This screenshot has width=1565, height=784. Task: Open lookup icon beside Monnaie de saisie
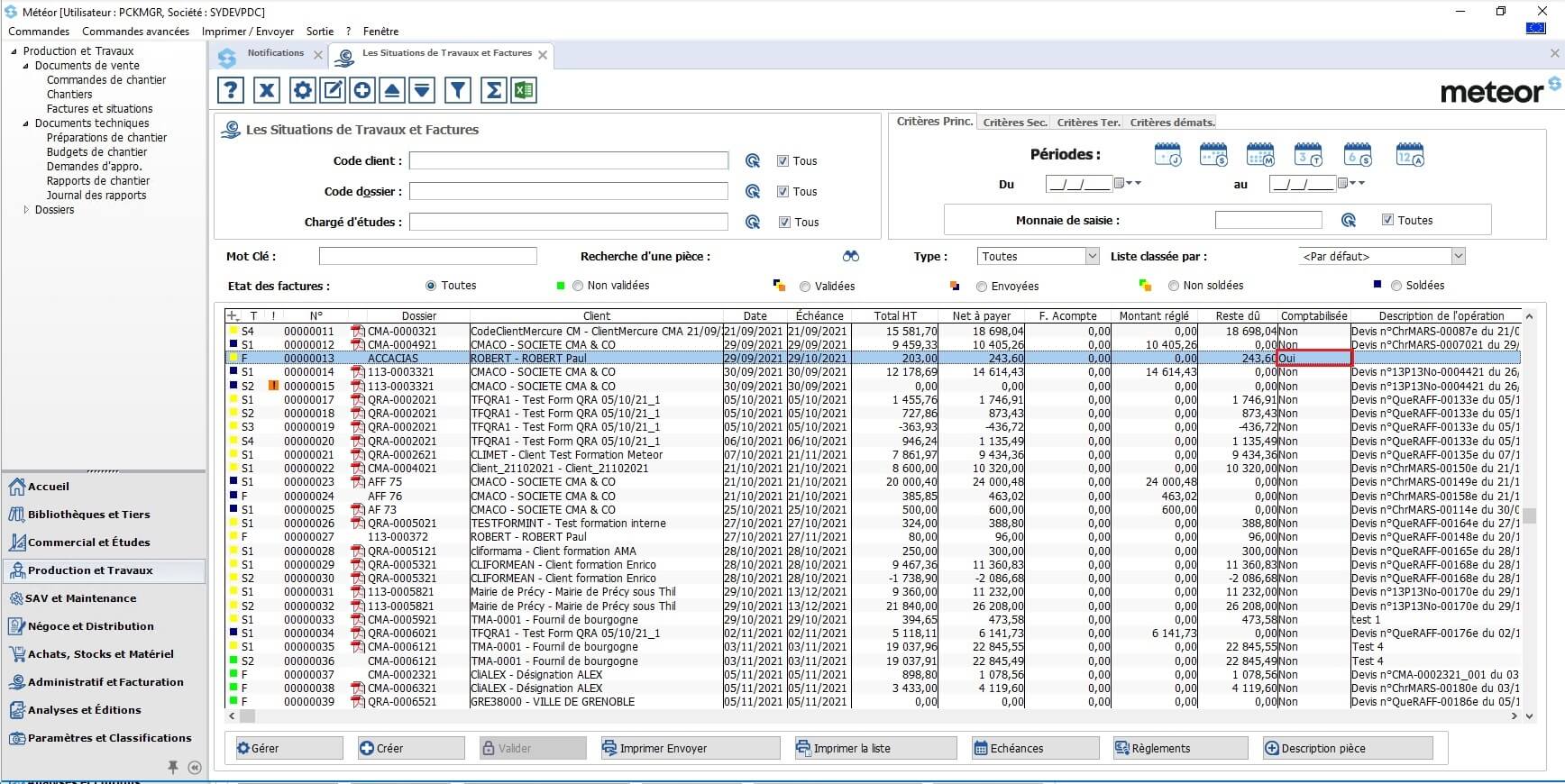tap(1349, 221)
